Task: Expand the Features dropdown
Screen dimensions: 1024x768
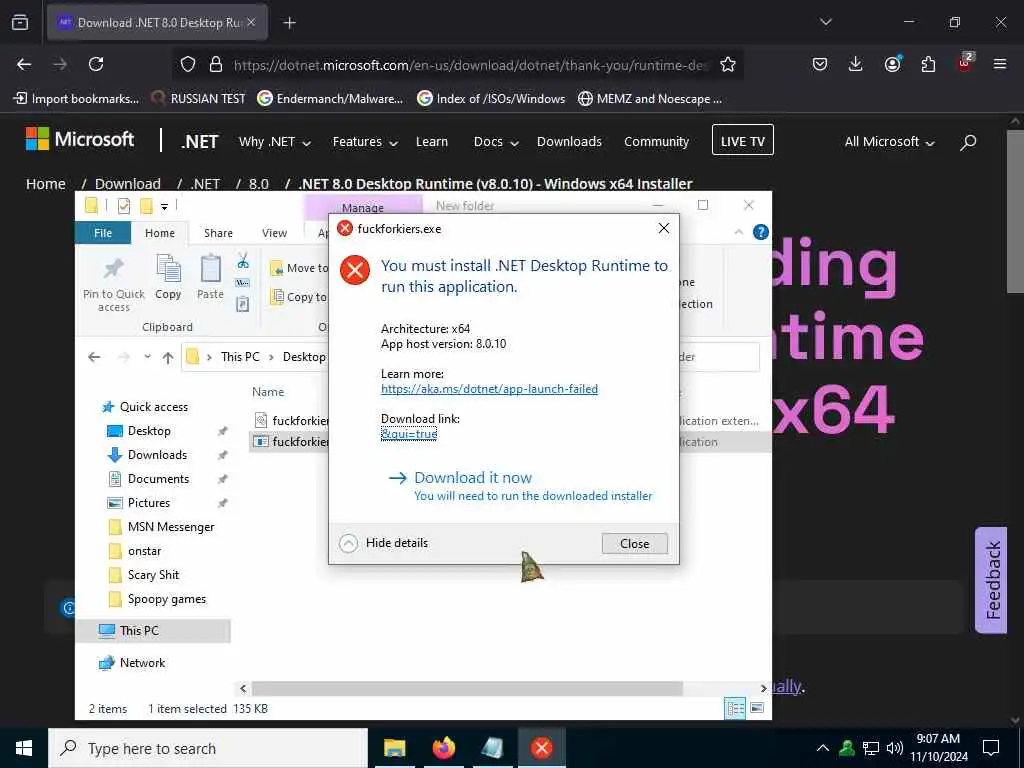Action: tap(365, 142)
